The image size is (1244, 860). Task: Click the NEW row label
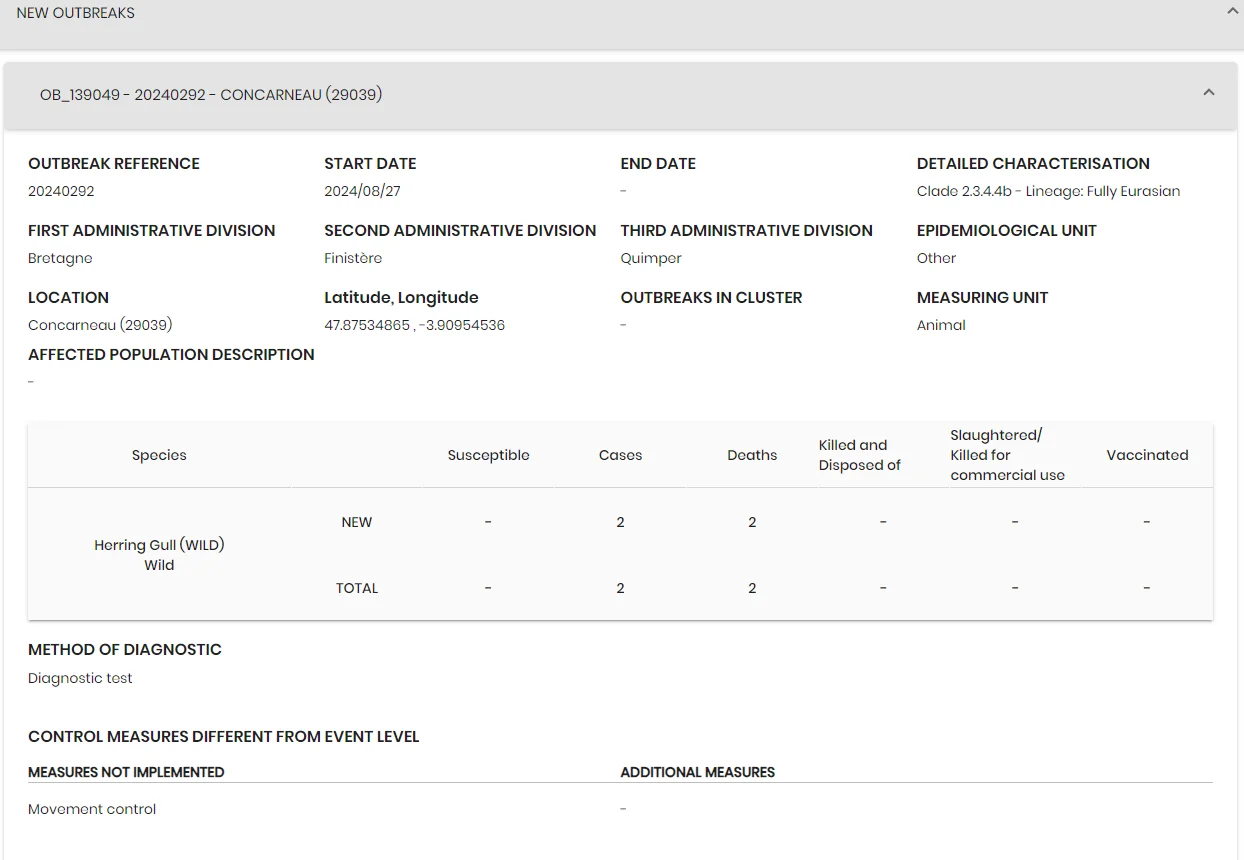[357, 522]
